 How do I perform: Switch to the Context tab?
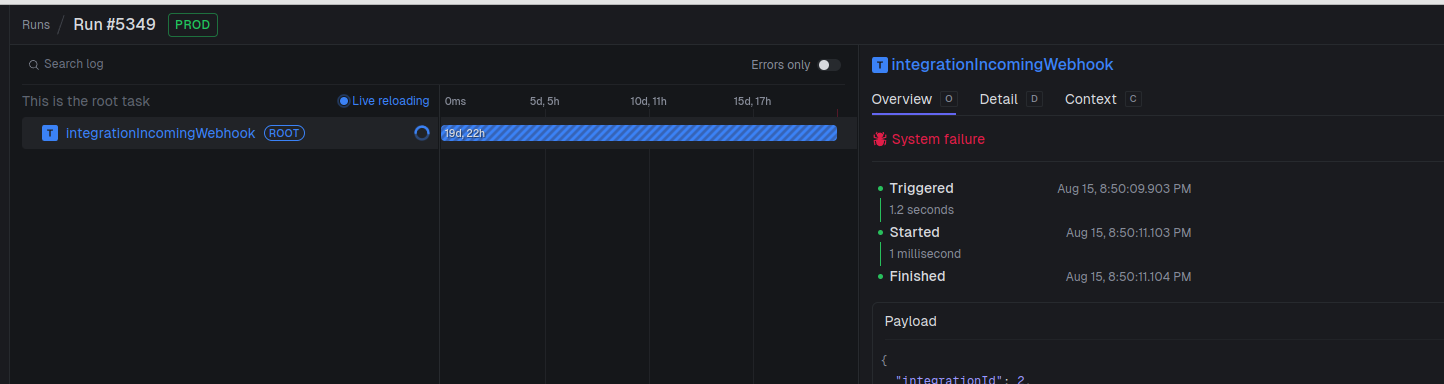tap(1103, 99)
